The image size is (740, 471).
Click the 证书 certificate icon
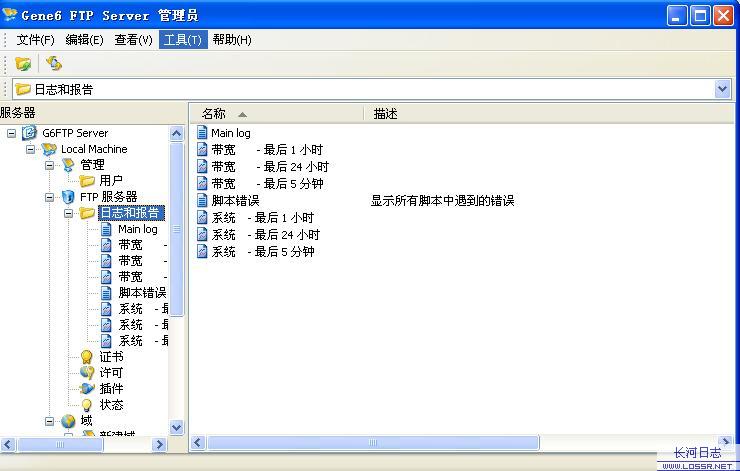click(x=86, y=357)
